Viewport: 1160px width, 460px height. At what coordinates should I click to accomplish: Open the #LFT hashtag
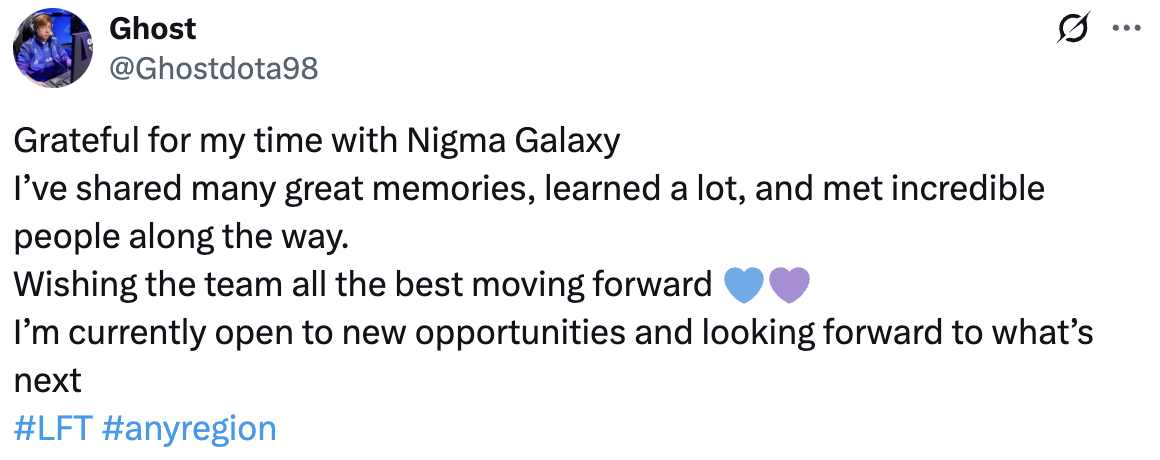[x=54, y=428]
